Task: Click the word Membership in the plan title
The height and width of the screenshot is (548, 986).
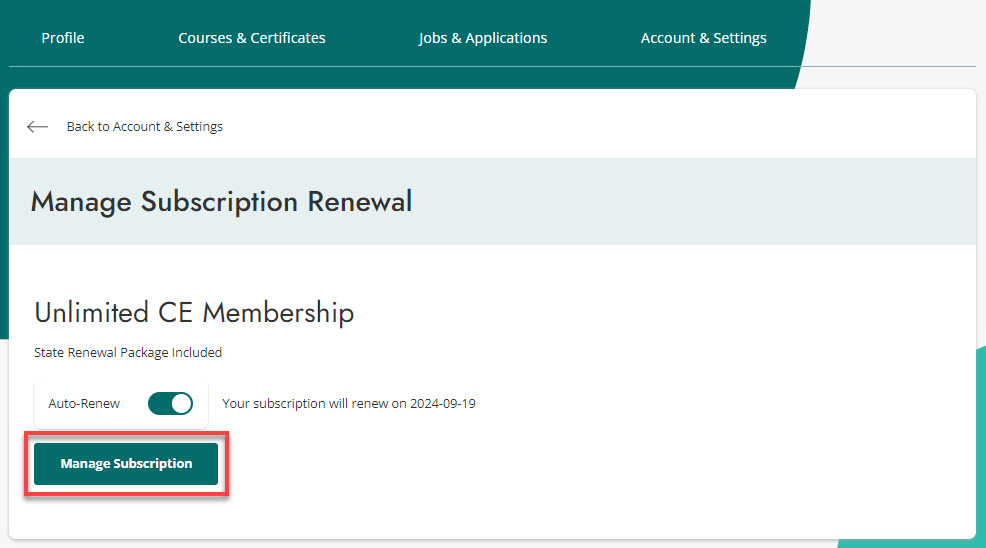Action: (278, 312)
